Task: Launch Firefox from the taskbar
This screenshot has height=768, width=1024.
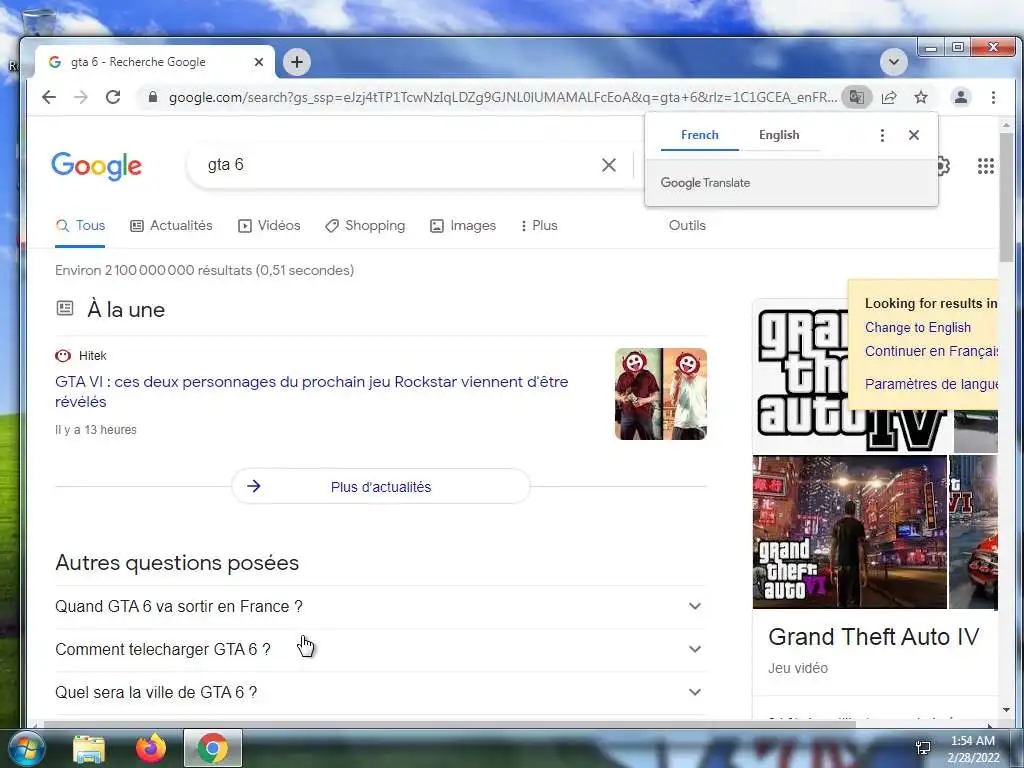Action: pos(151,748)
